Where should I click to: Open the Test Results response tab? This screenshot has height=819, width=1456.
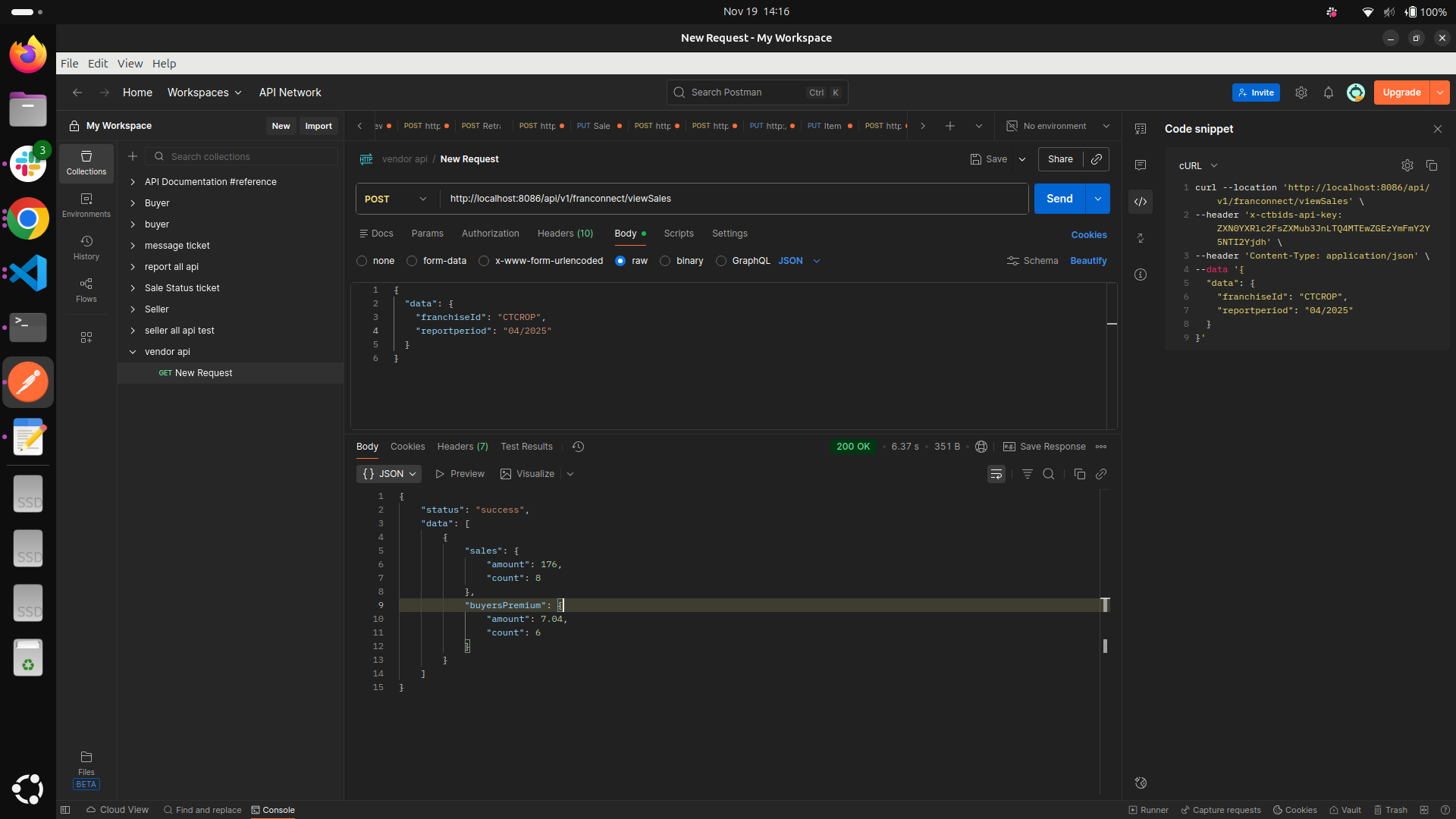[x=526, y=447]
